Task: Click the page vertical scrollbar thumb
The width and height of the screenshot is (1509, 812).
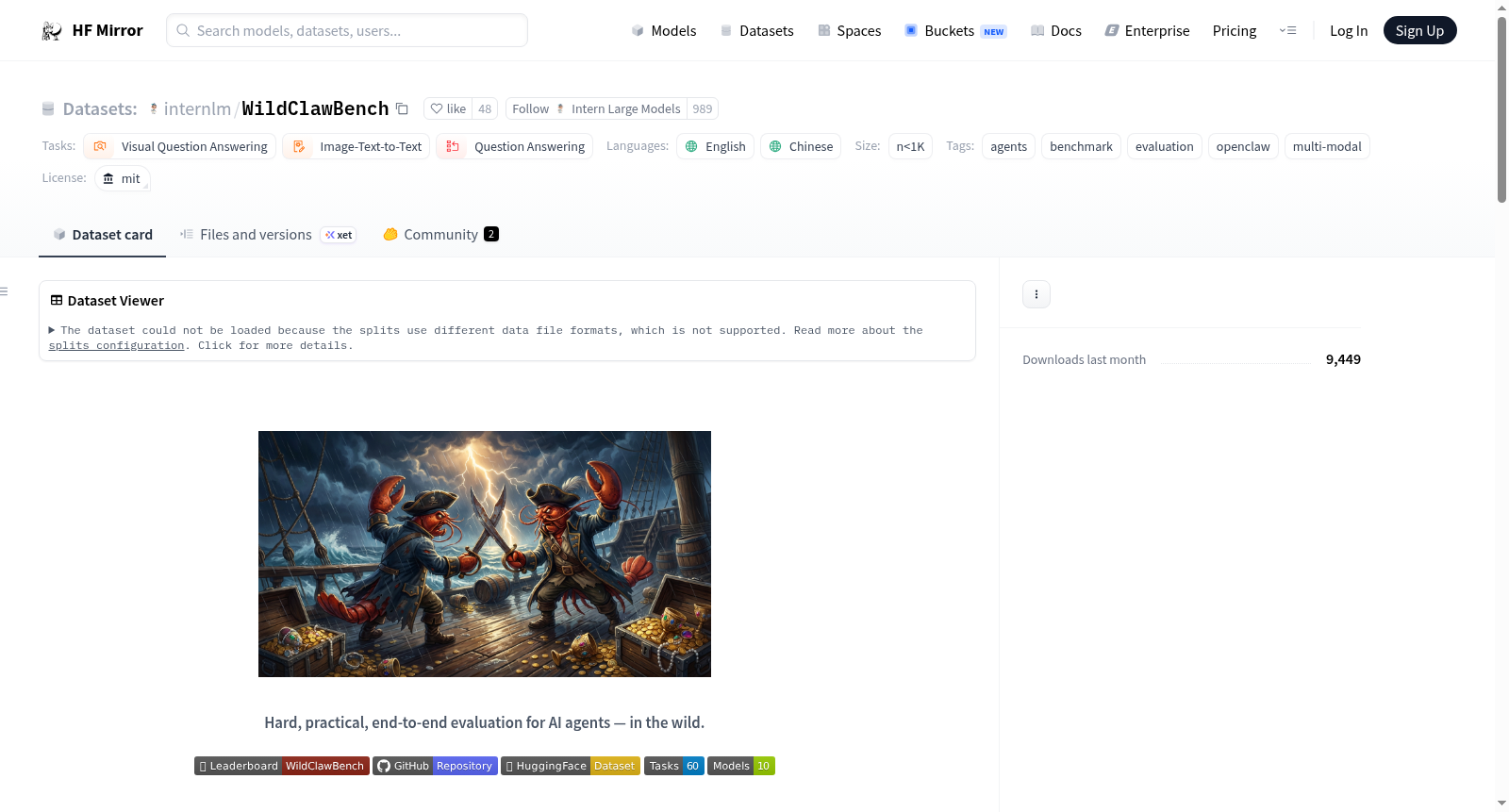Action: [1501, 108]
